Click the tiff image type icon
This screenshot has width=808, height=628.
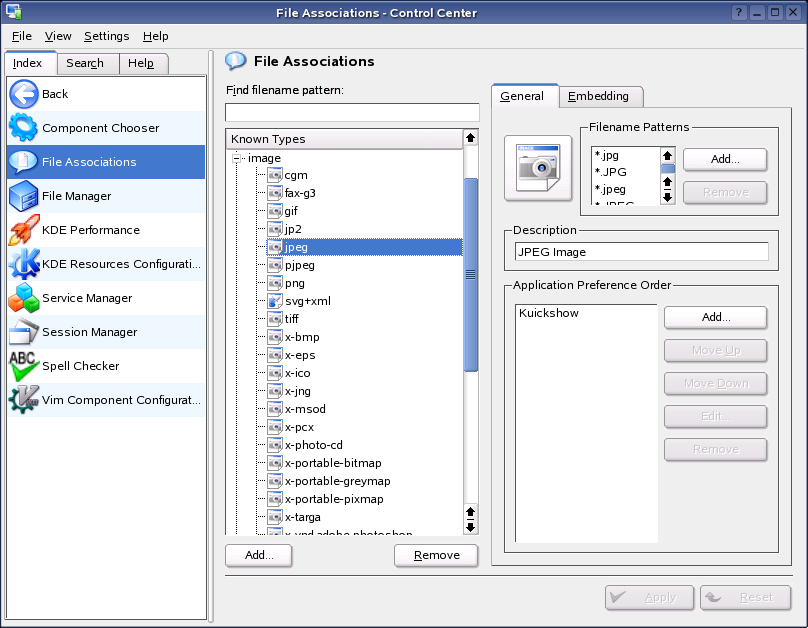275,319
